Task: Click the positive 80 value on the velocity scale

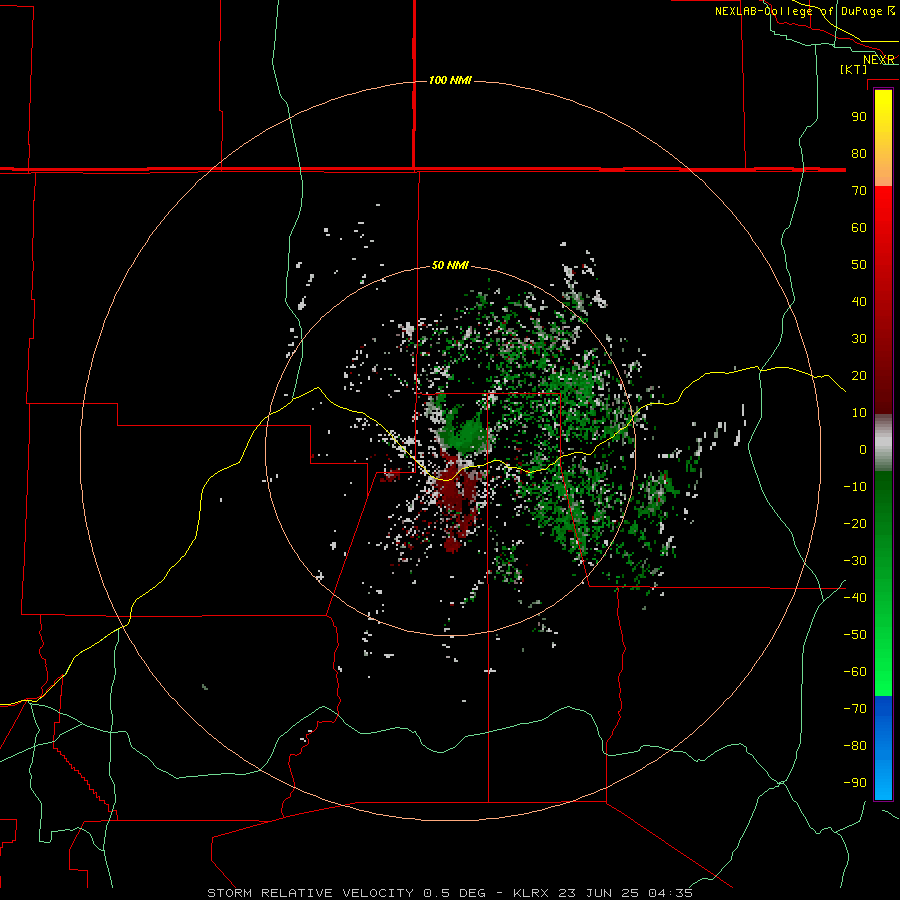Action: pos(859,153)
